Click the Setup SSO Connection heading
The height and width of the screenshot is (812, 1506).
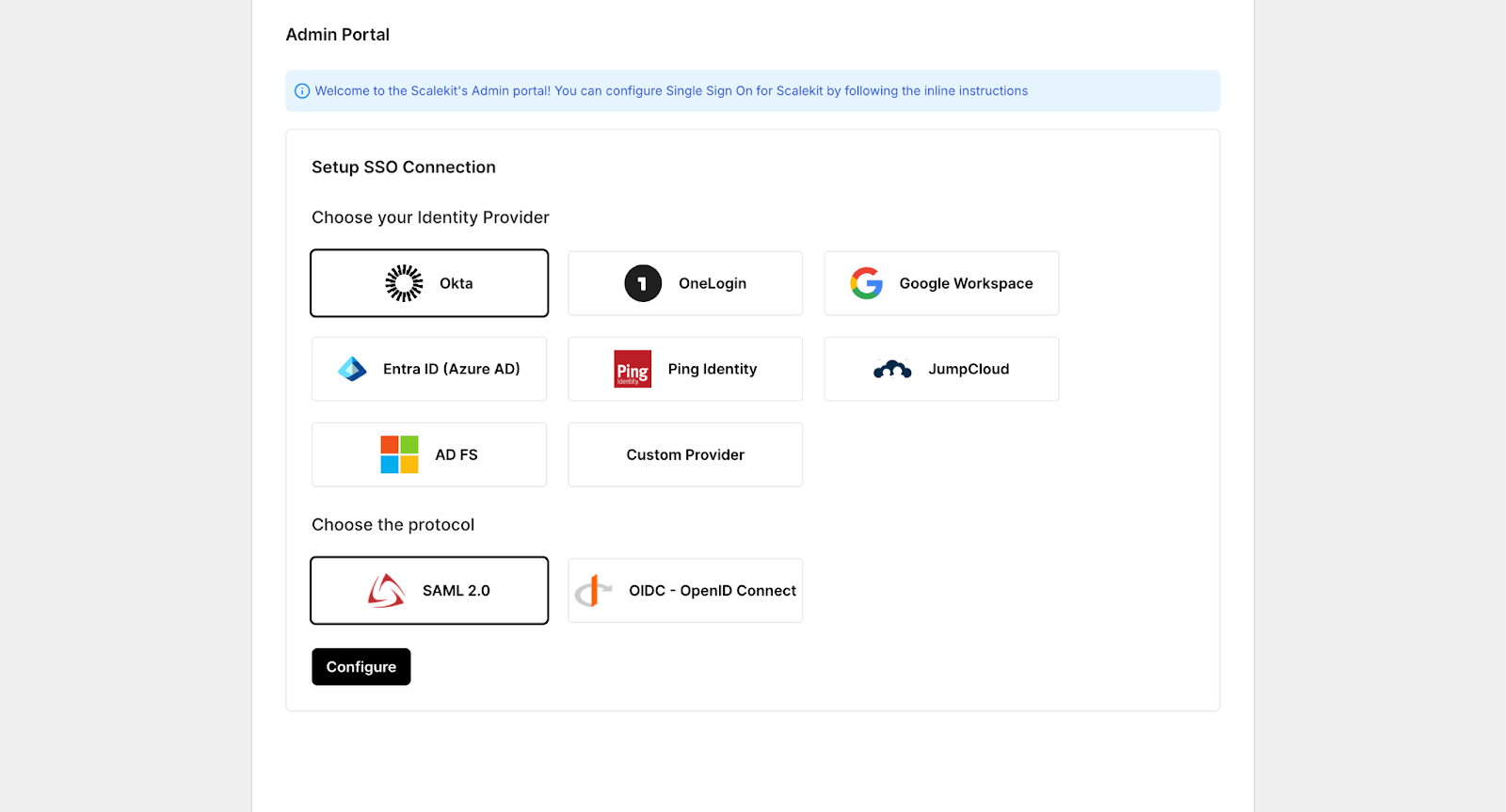(404, 167)
